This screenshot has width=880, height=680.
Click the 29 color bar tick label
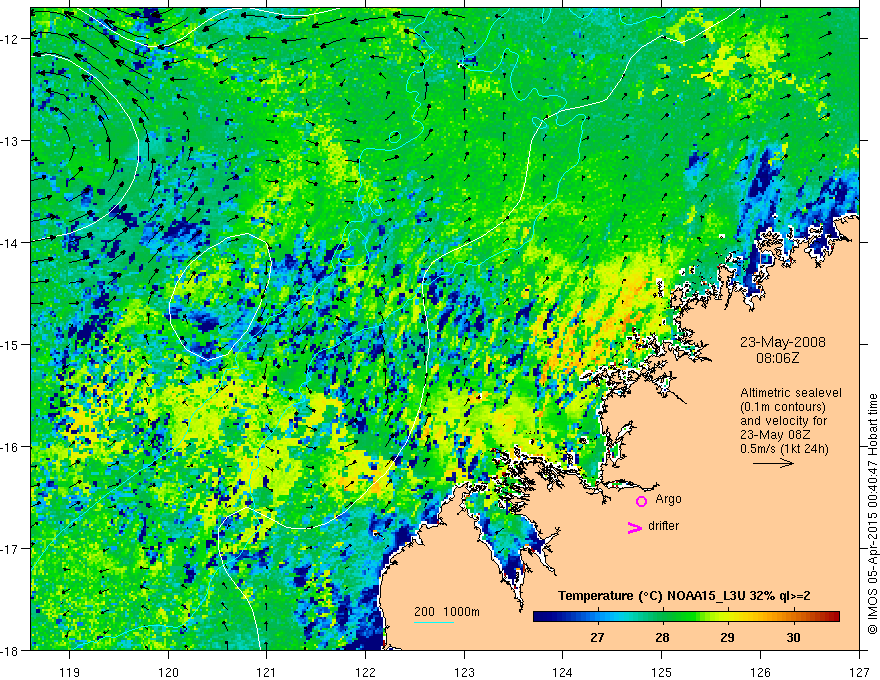[x=727, y=637]
